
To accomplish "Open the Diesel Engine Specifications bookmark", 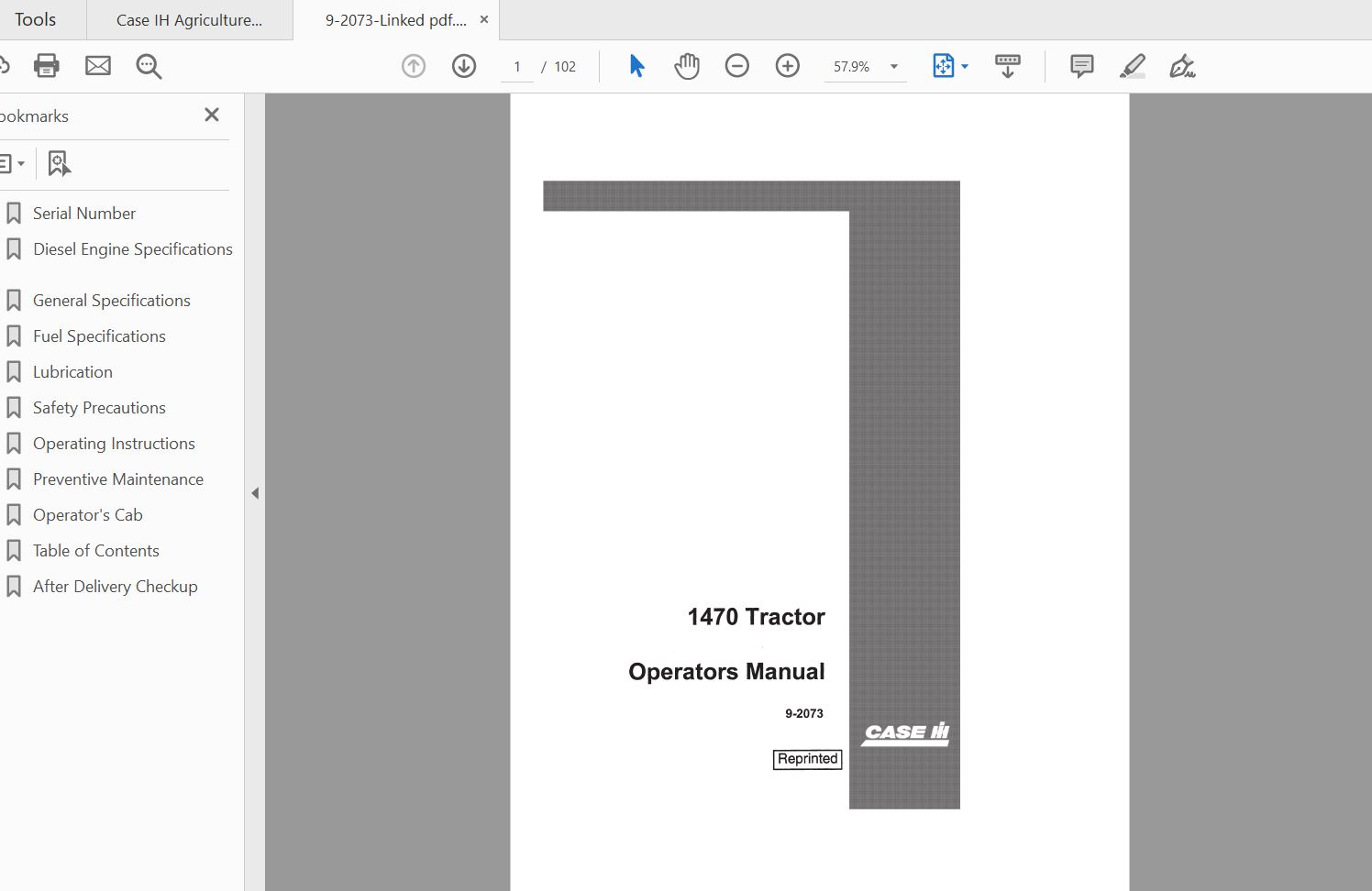I will (x=133, y=249).
